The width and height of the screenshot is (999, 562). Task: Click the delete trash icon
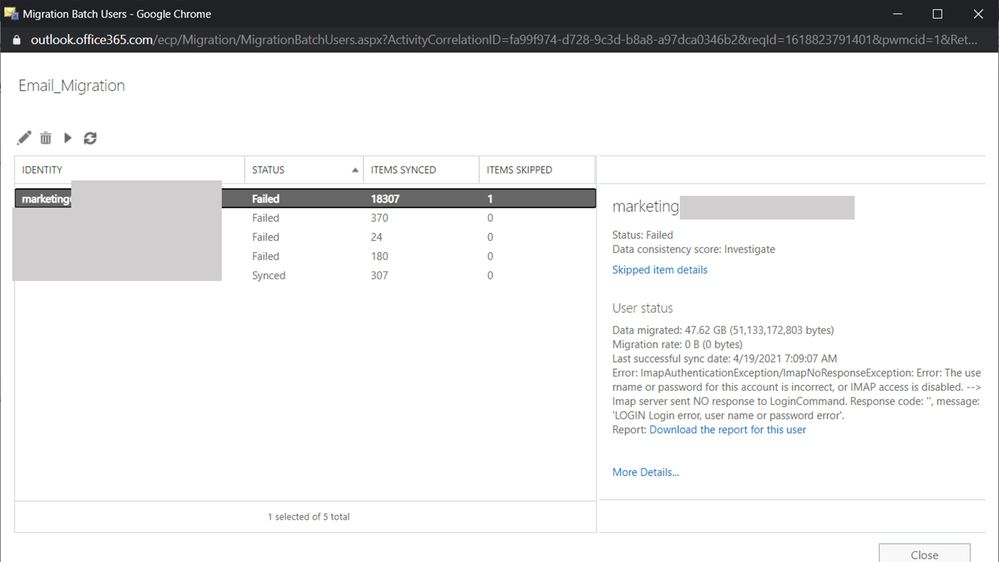click(x=46, y=138)
